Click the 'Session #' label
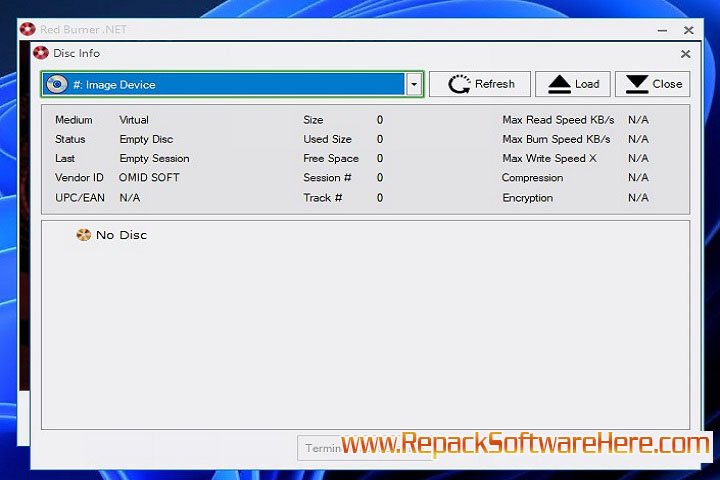This screenshot has height=480, width=720. click(x=327, y=178)
